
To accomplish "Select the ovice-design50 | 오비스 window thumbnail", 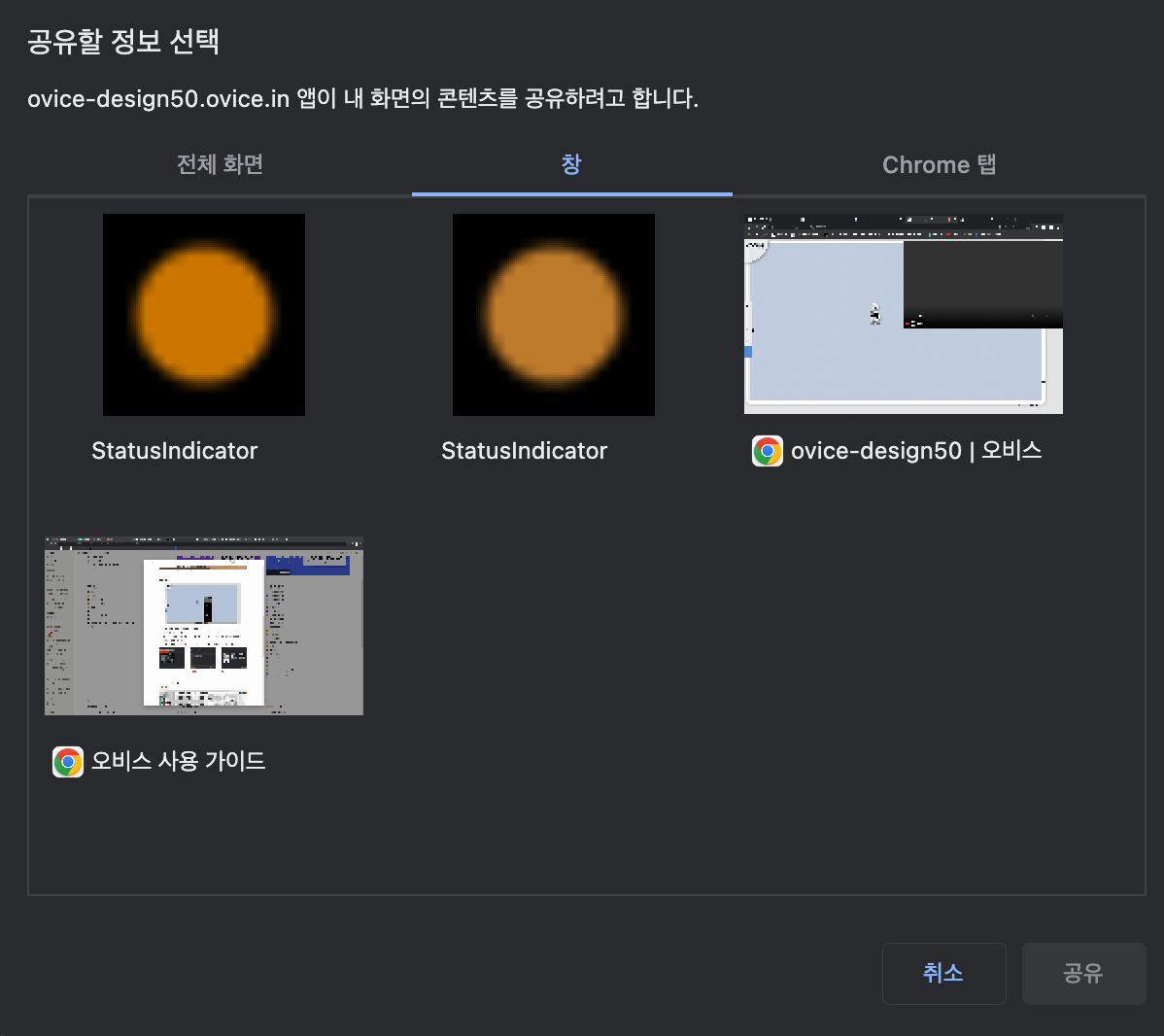I will click(x=904, y=313).
